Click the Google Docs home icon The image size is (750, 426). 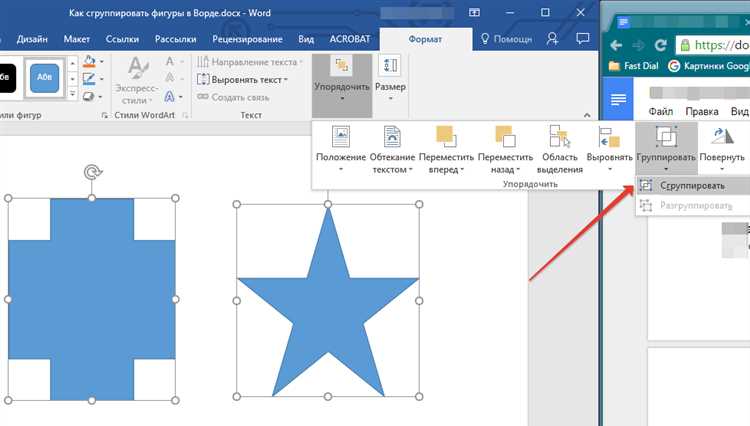pyautogui.click(x=618, y=99)
